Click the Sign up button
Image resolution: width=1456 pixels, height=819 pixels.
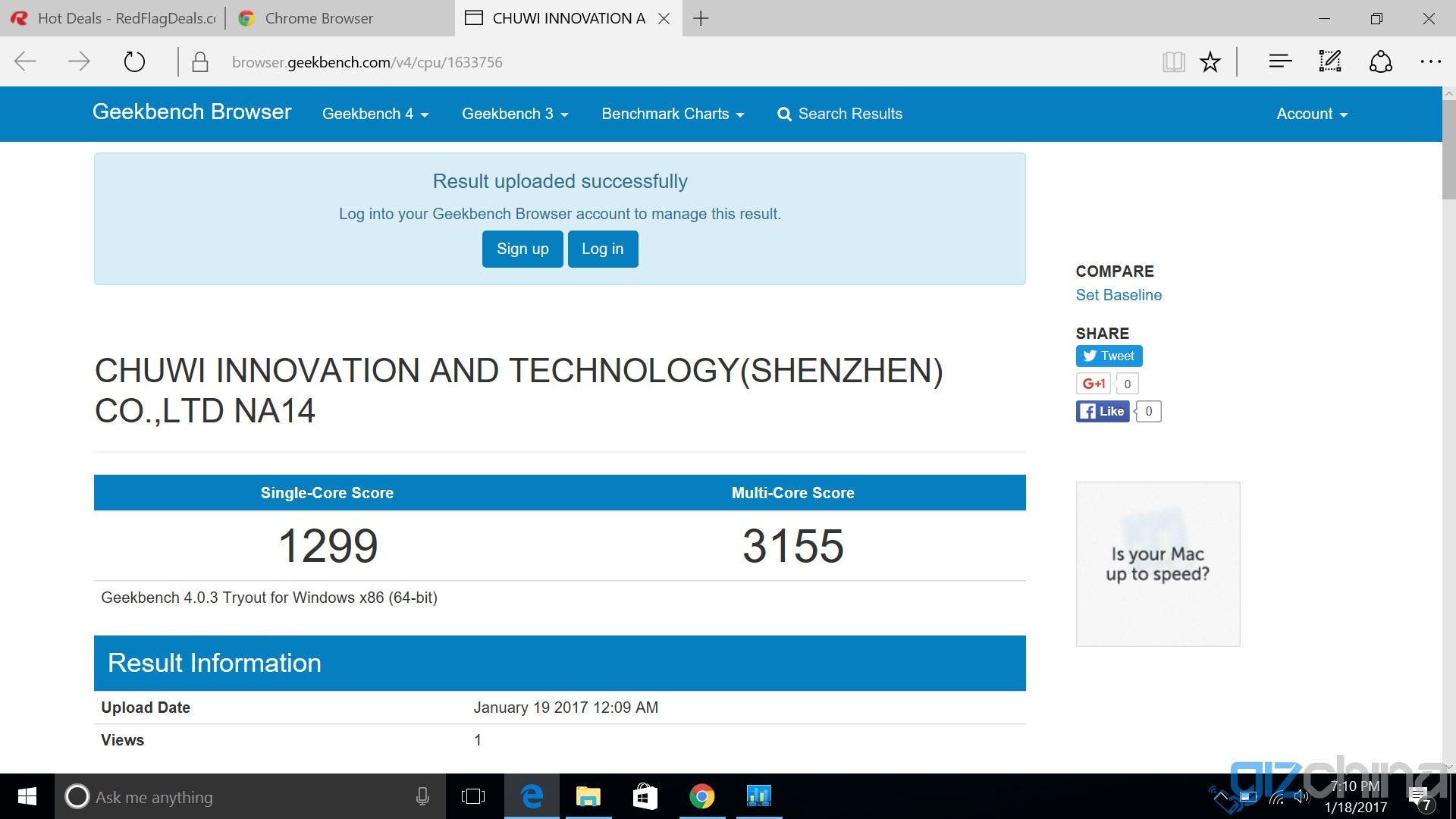tap(522, 249)
